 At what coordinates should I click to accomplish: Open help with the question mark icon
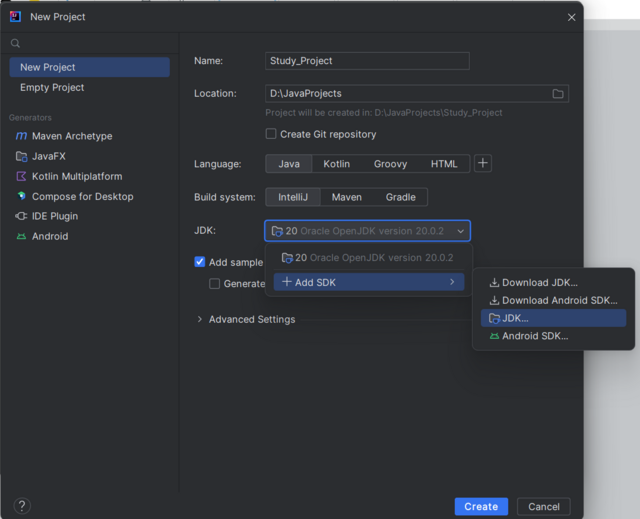click(x=22, y=506)
